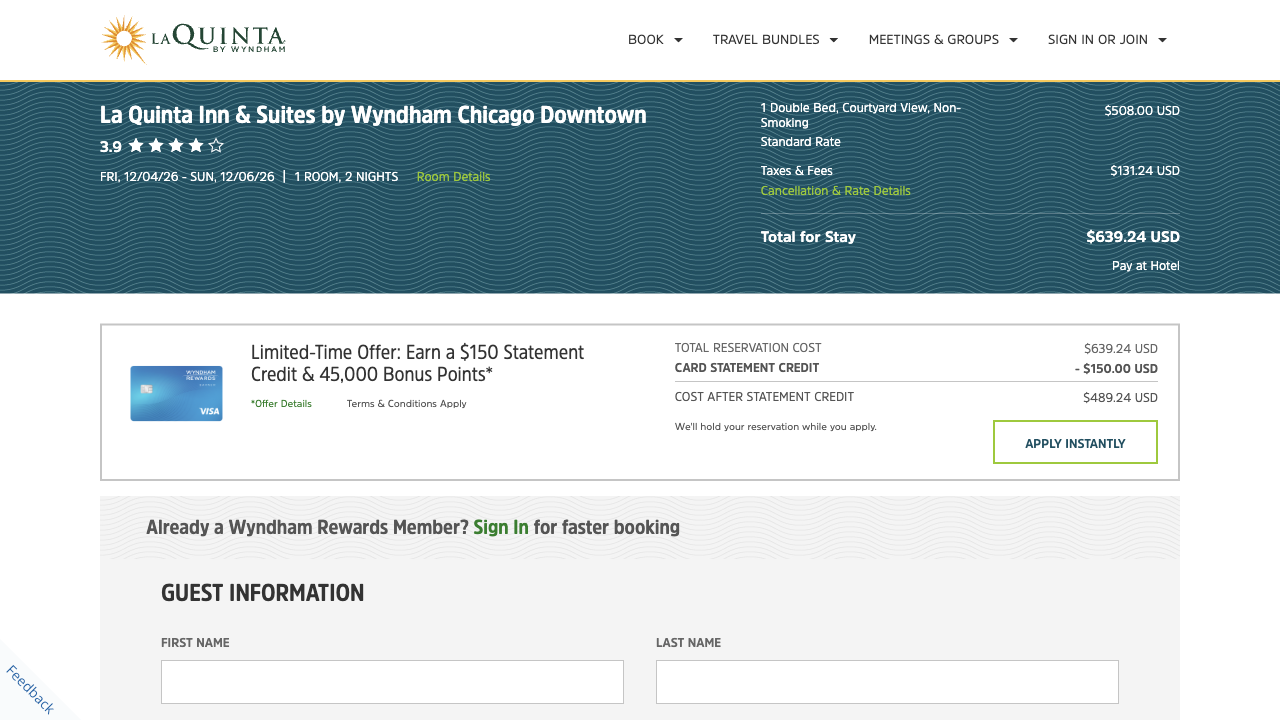Click the APPLY INSTANTLY button
The image size is (1280, 720).
click(1075, 442)
